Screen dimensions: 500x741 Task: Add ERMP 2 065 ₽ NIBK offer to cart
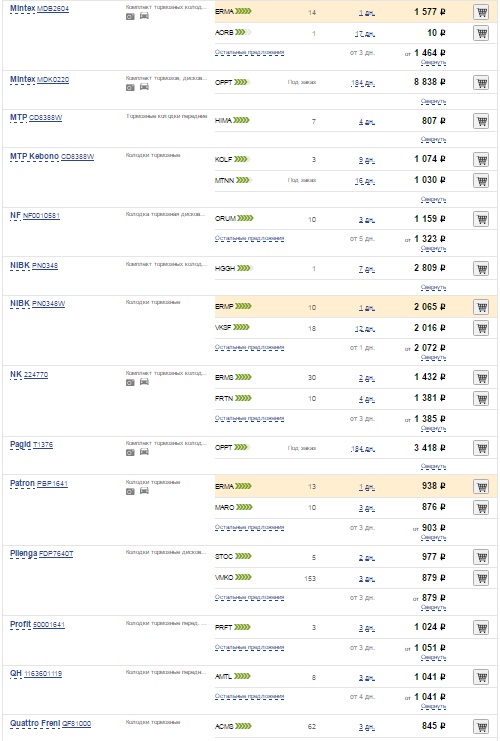[481, 307]
